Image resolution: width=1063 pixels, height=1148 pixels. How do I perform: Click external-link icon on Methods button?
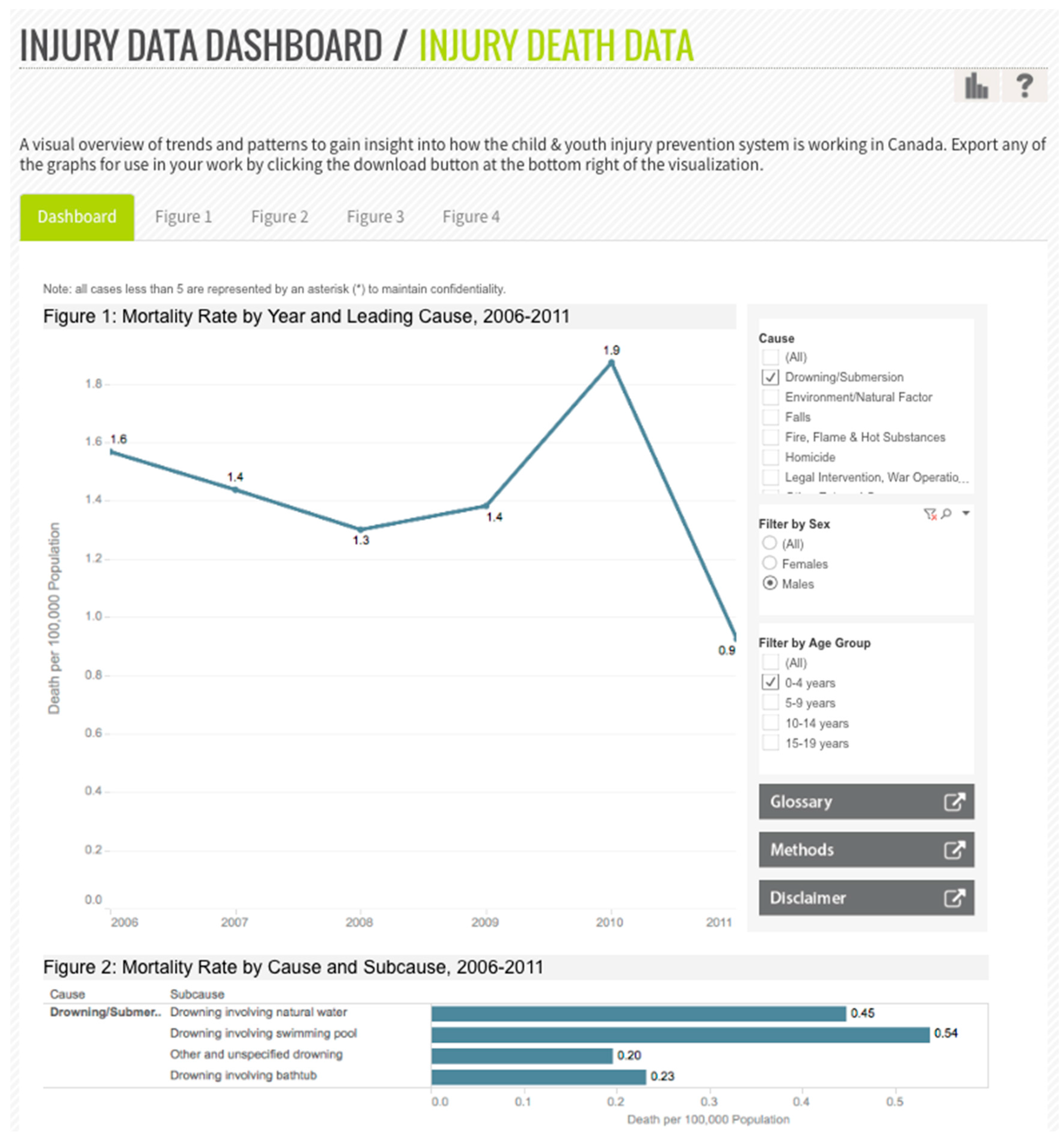954,850
